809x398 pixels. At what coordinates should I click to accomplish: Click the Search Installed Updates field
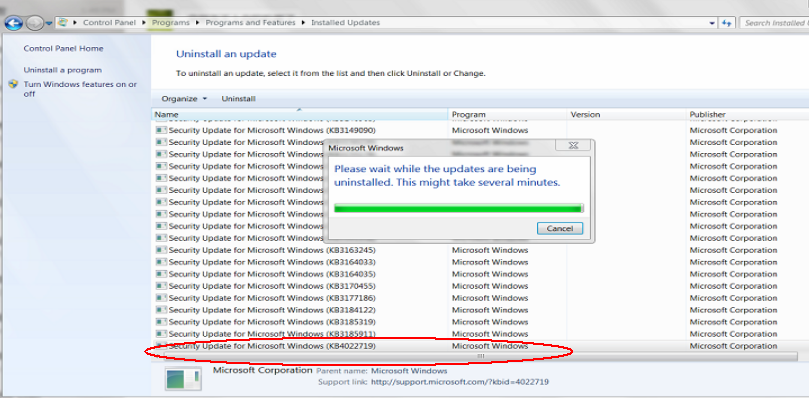pos(774,23)
